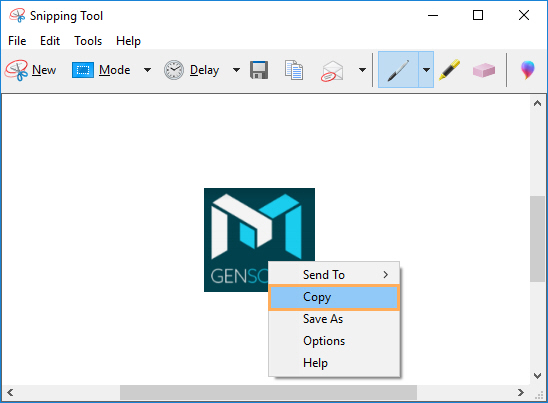Screen dimensions: 548x403
Task: Expand the Mode dropdown arrow
Action: (147, 70)
